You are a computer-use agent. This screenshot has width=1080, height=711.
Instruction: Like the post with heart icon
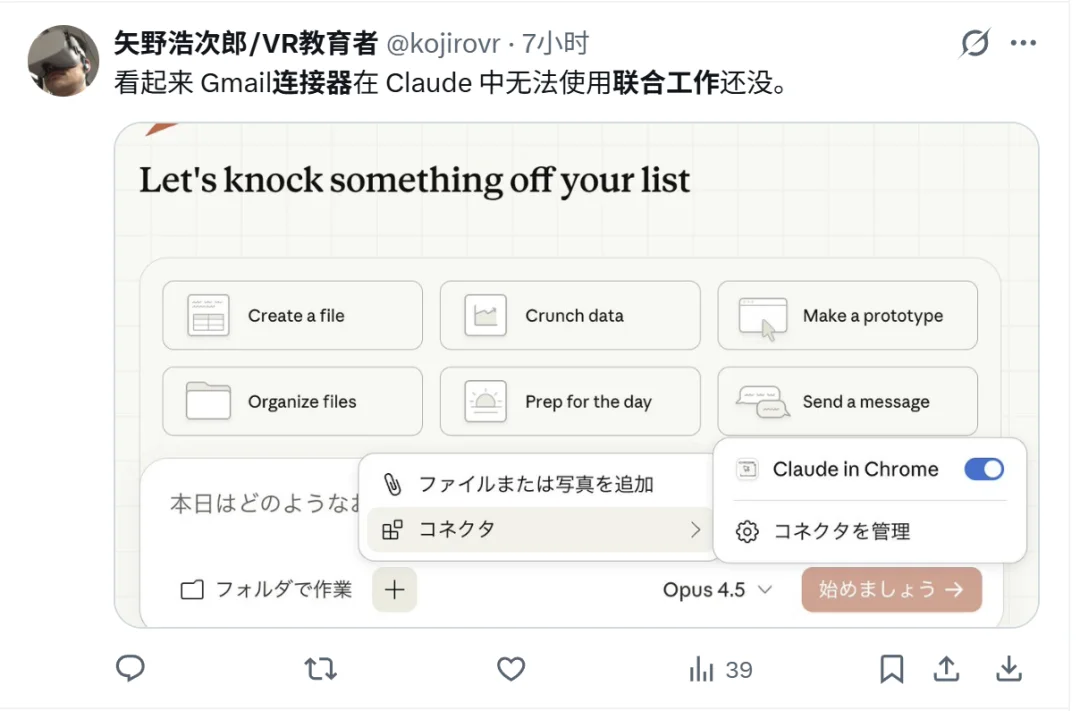(511, 668)
